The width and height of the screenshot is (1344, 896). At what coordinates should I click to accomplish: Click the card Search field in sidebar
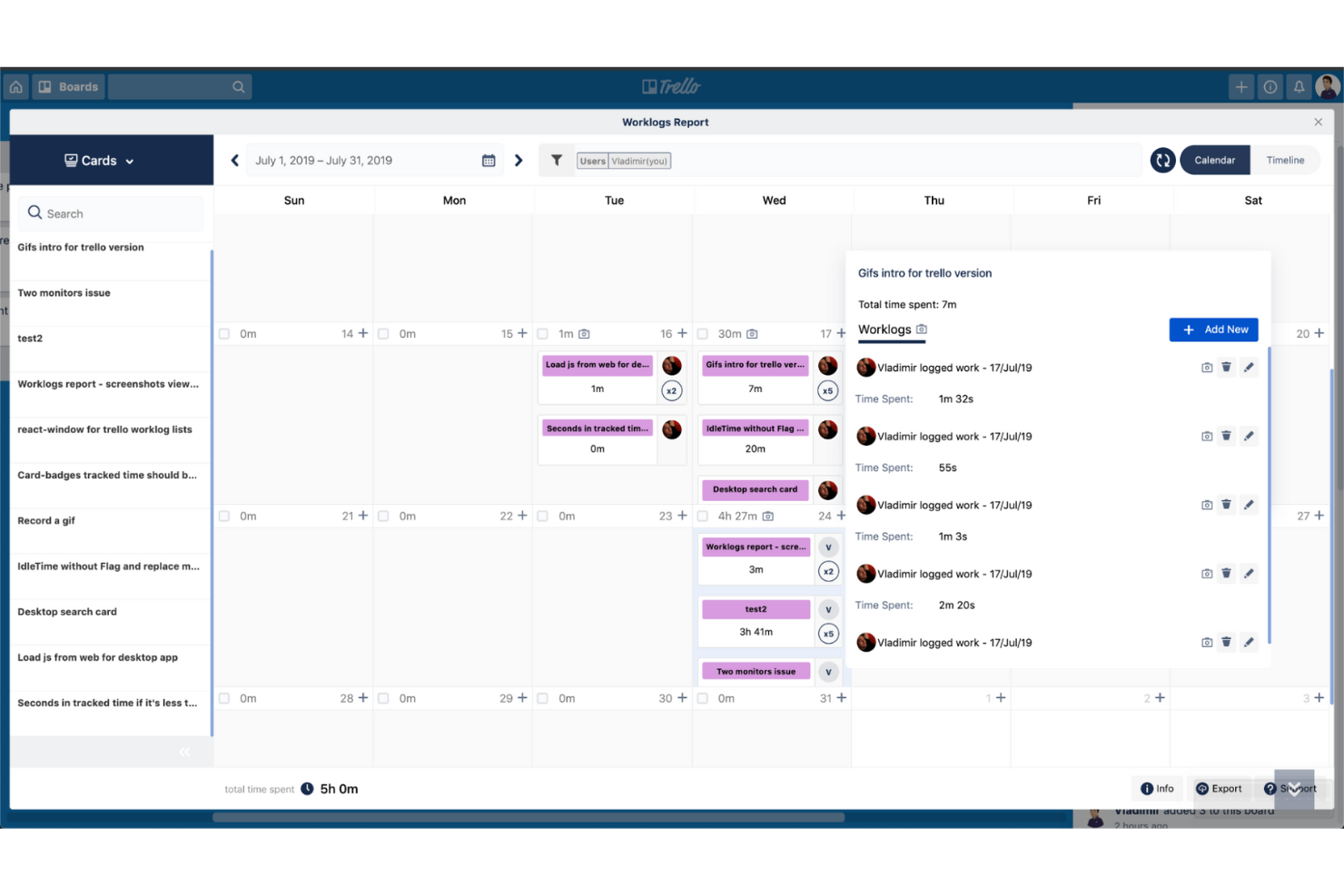coord(111,213)
